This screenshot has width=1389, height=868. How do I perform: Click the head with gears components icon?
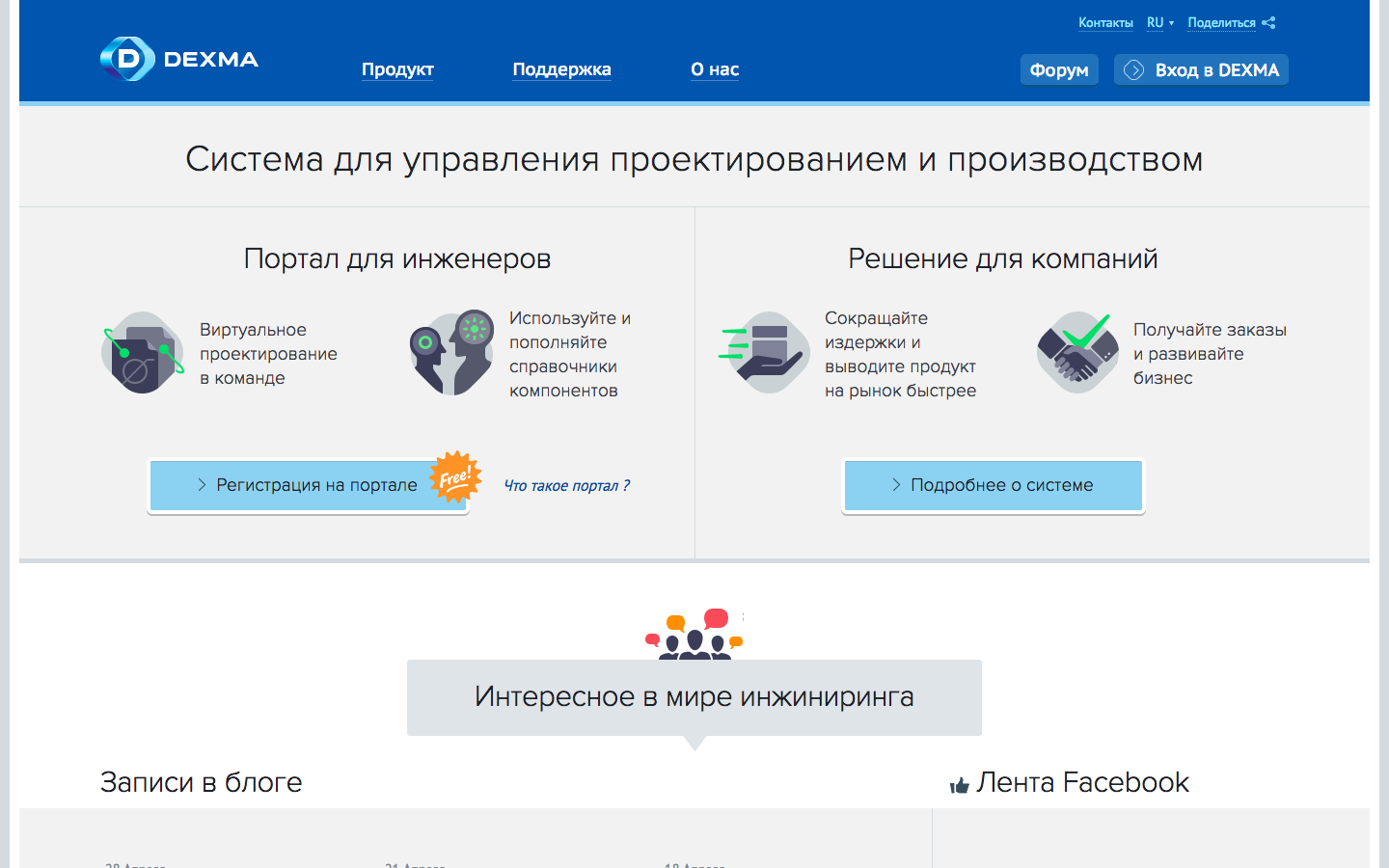point(451,352)
